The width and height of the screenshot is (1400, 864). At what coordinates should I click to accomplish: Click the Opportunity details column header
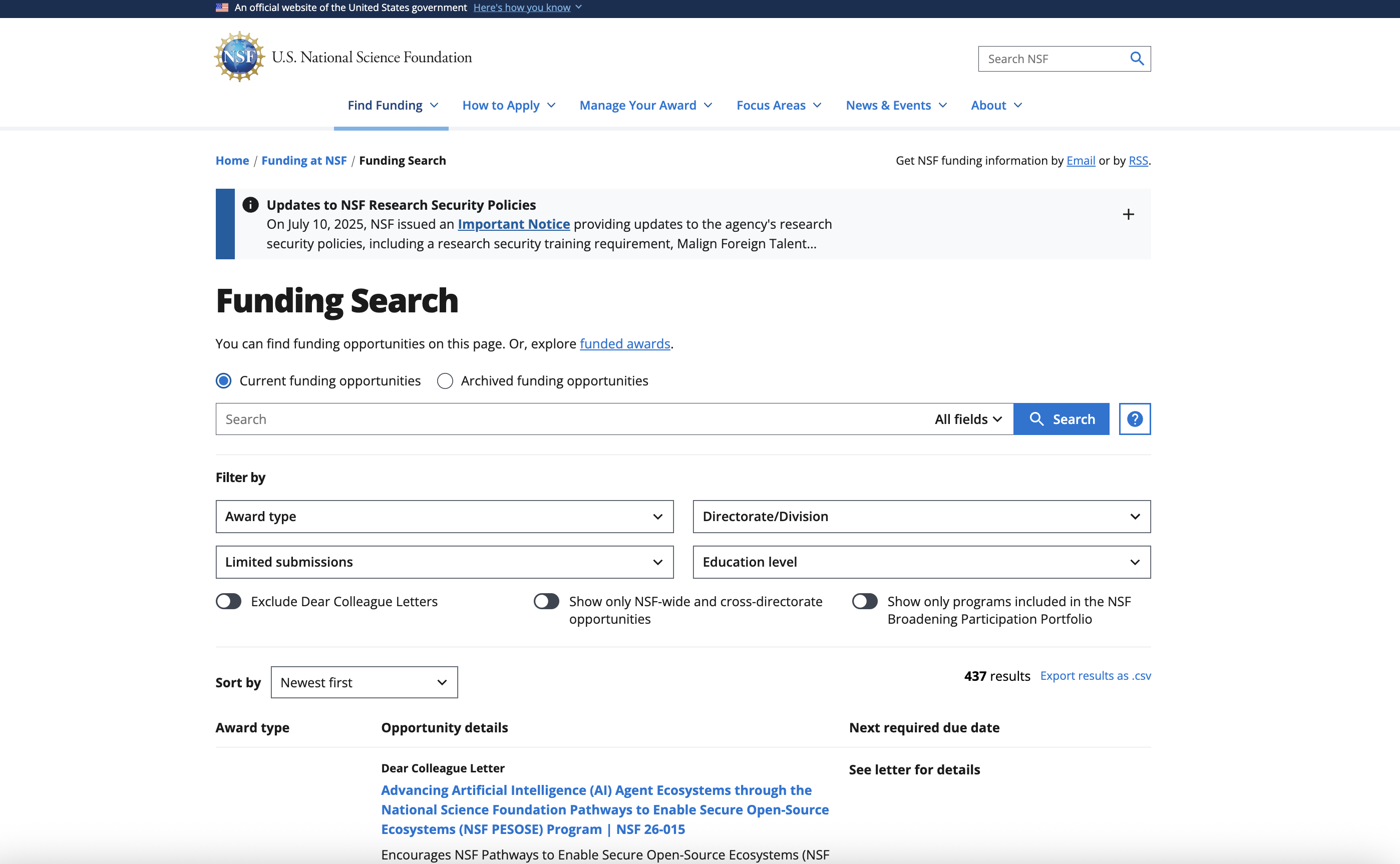445,727
